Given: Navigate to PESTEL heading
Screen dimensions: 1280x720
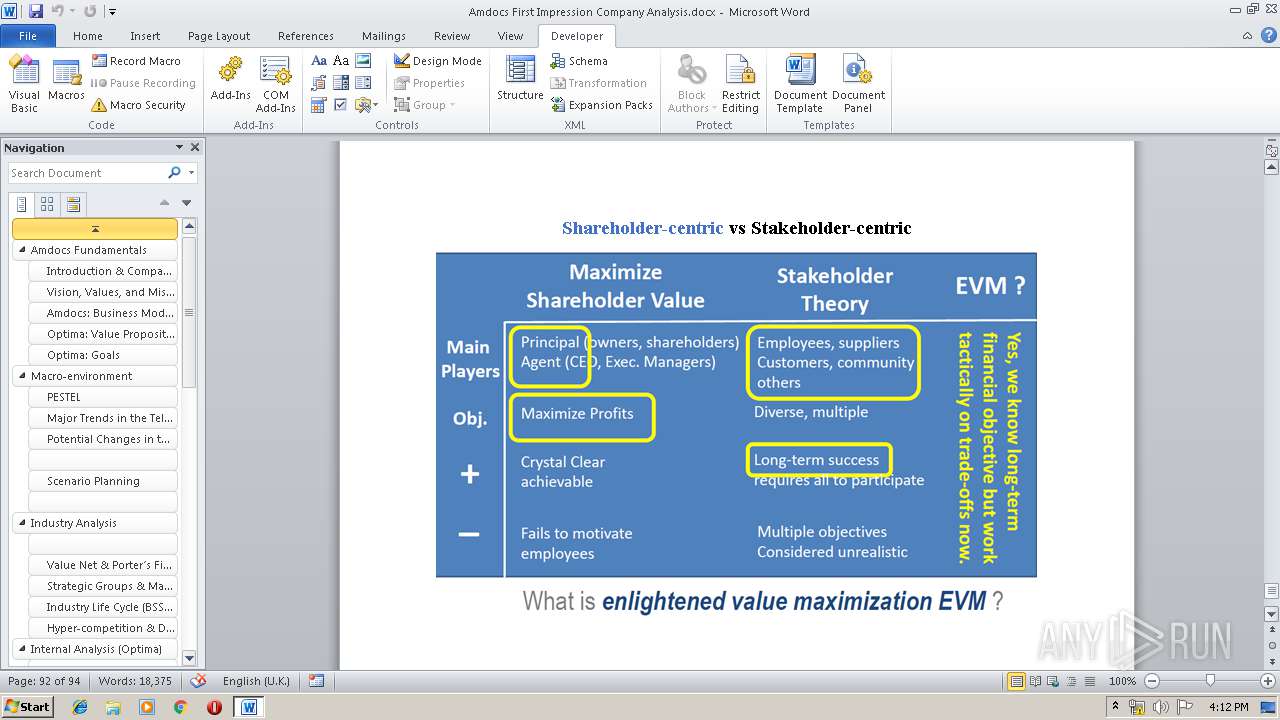Looking at the screenshot, I should [103, 397].
